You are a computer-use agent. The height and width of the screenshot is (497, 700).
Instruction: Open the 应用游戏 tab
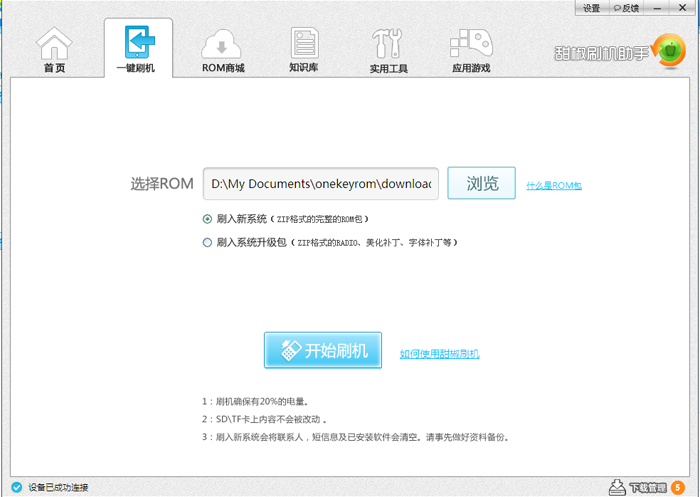tap(471, 50)
